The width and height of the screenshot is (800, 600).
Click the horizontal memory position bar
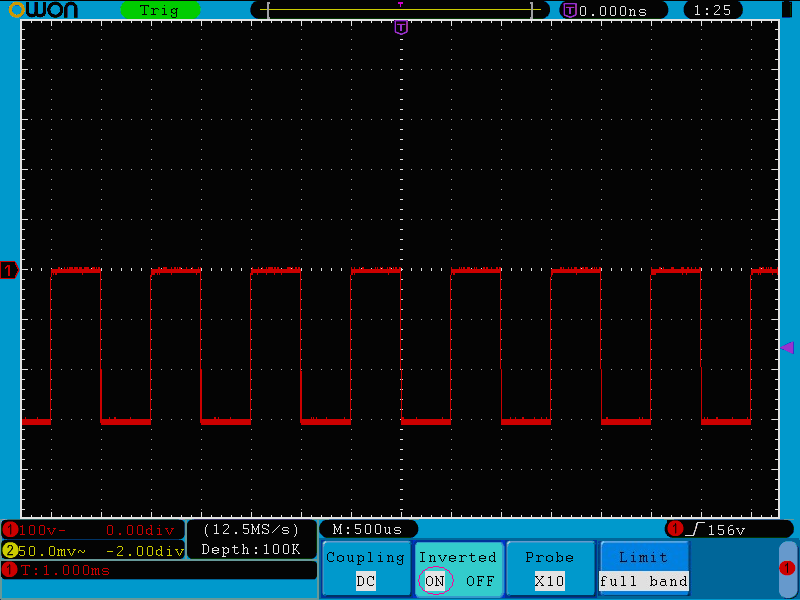(x=400, y=10)
